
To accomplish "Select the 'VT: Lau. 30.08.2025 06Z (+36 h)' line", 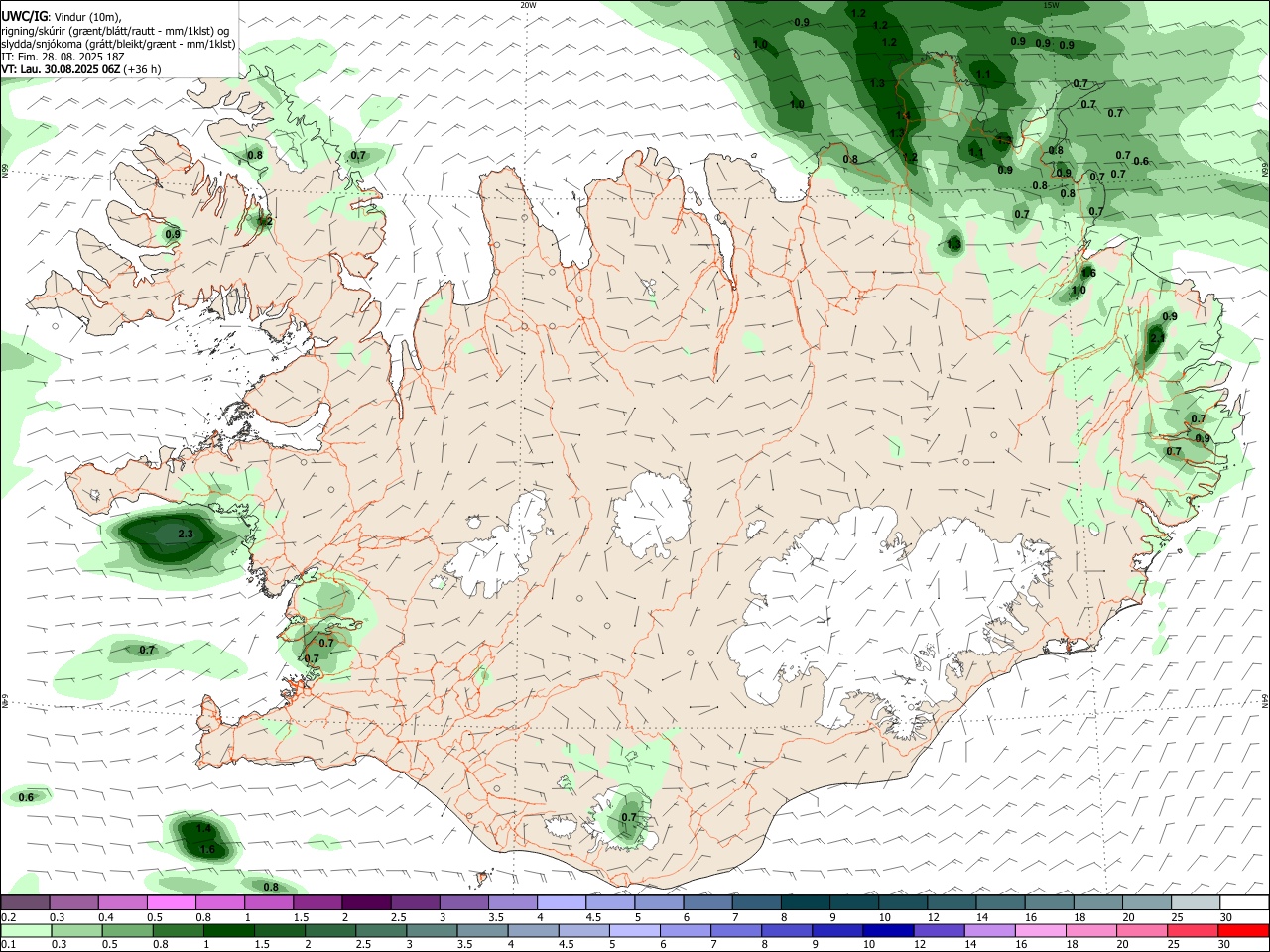I will coord(81,69).
